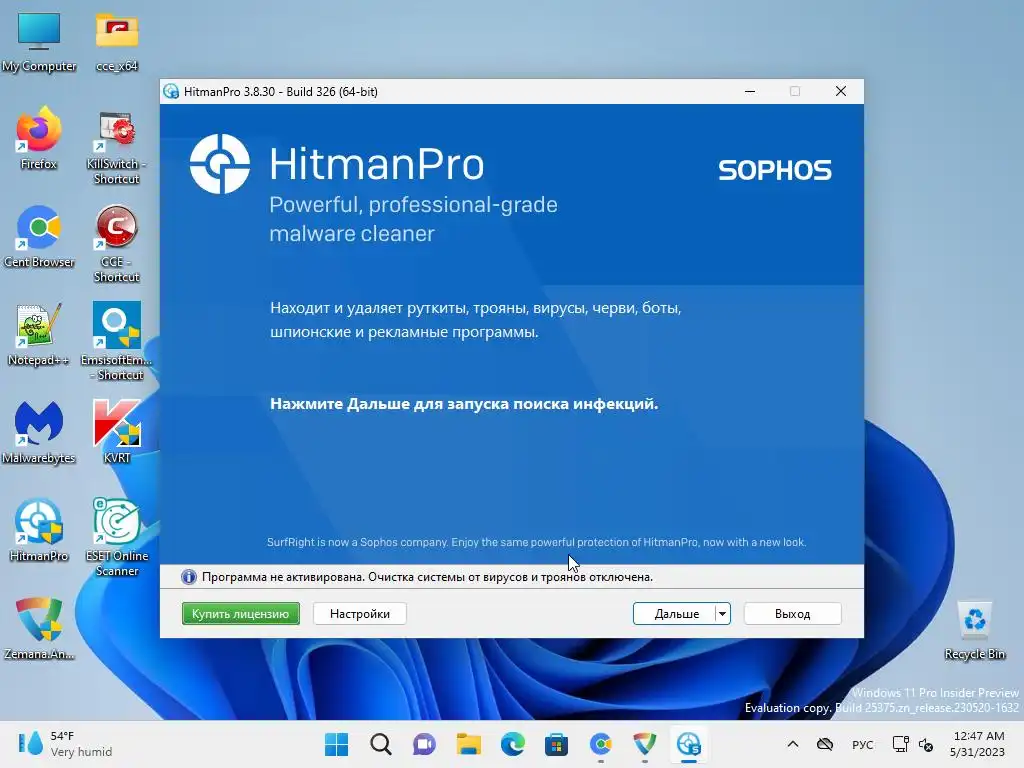This screenshot has height=768, width=1024.
Task: Click 'Нажмите Дальше для запуска поиска инфекций' text
Action: pyautogui.click(x=464, y=404)
